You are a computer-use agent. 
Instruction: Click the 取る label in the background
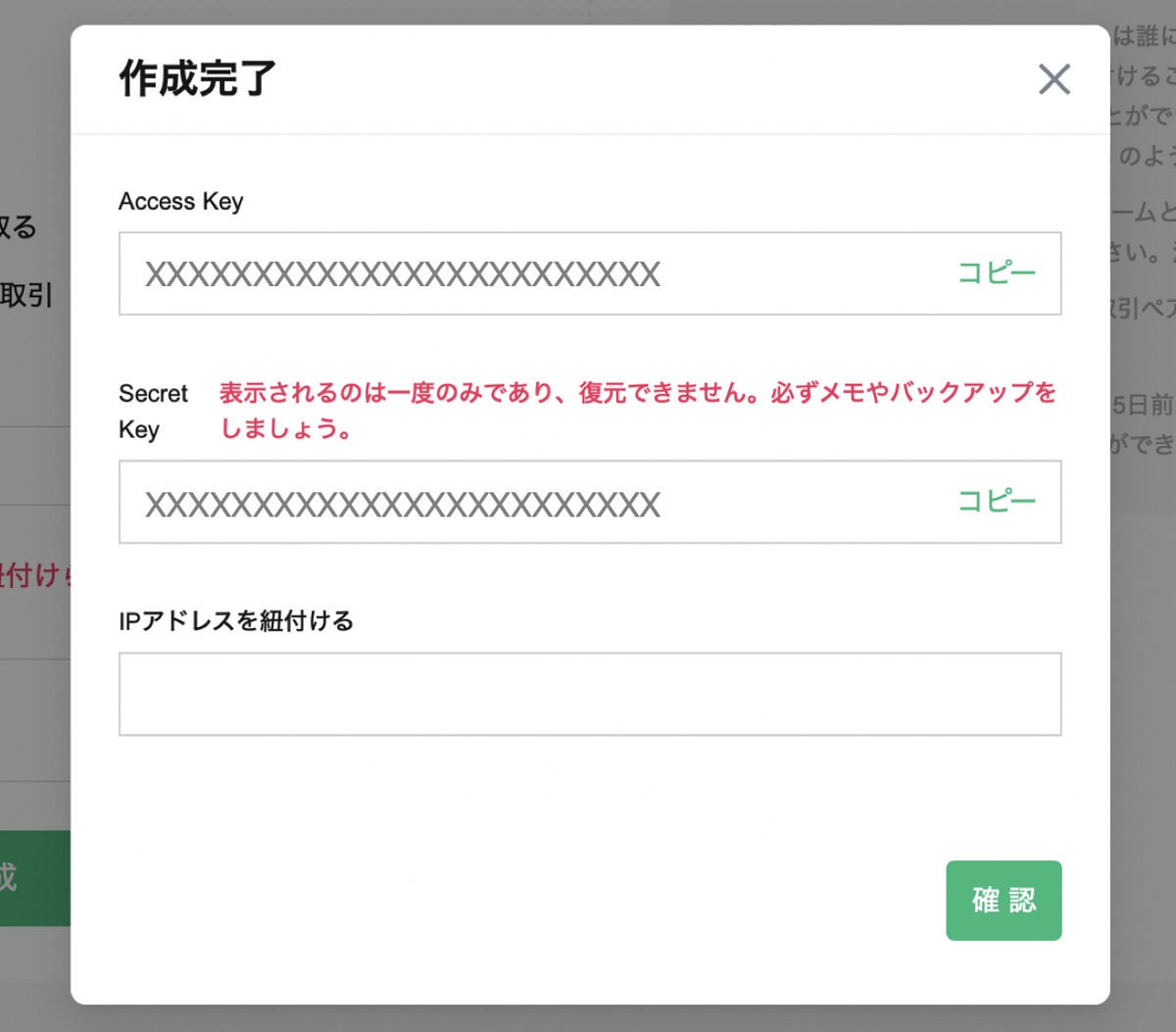click(23, 228)
